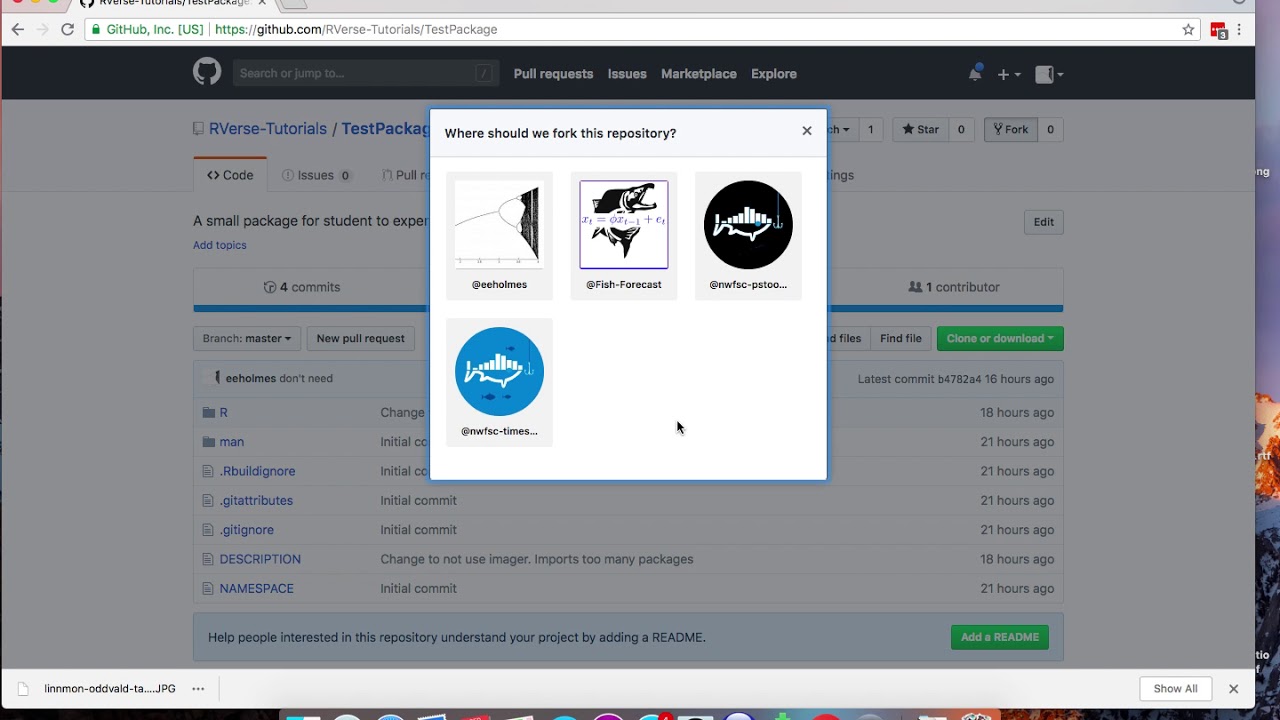The image size is (1280, 720).
Task: Open the notifications bell
Action: [x=975, y=74]
